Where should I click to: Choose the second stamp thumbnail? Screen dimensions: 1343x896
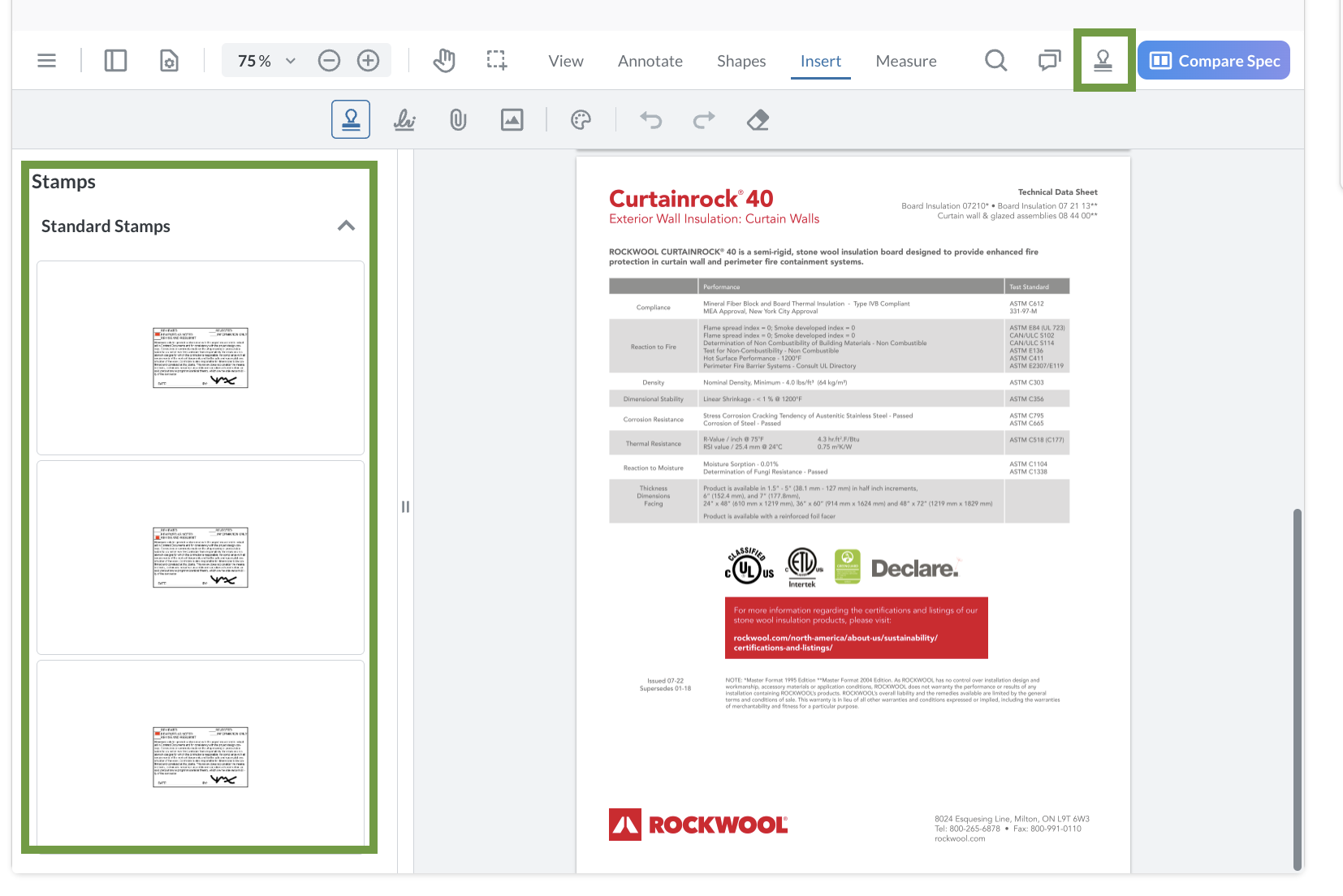coord(201,558)
